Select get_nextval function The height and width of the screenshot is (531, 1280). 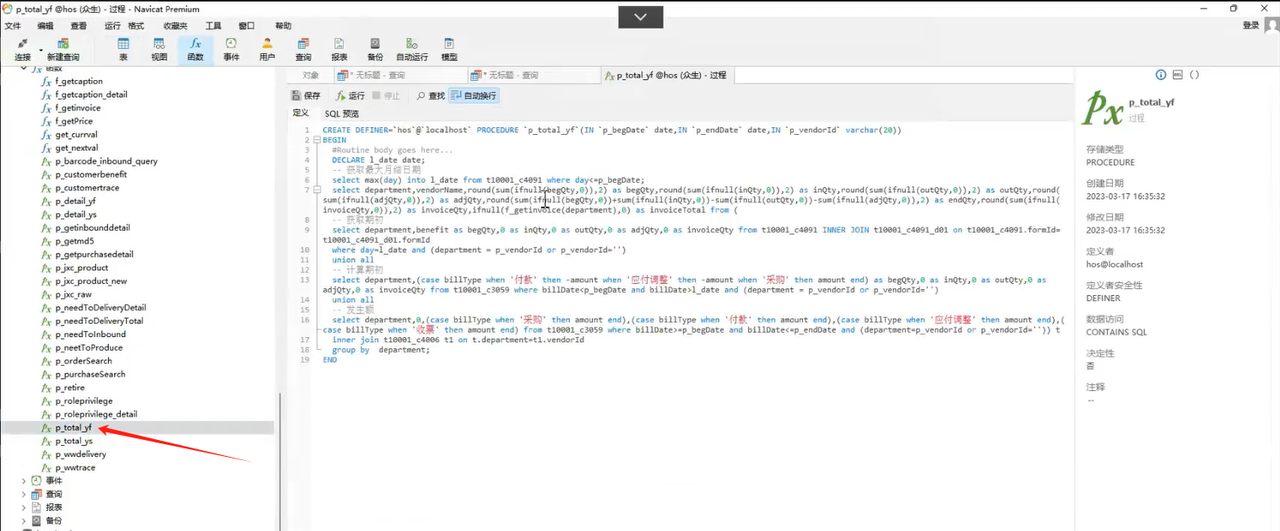tap(76, 148)
